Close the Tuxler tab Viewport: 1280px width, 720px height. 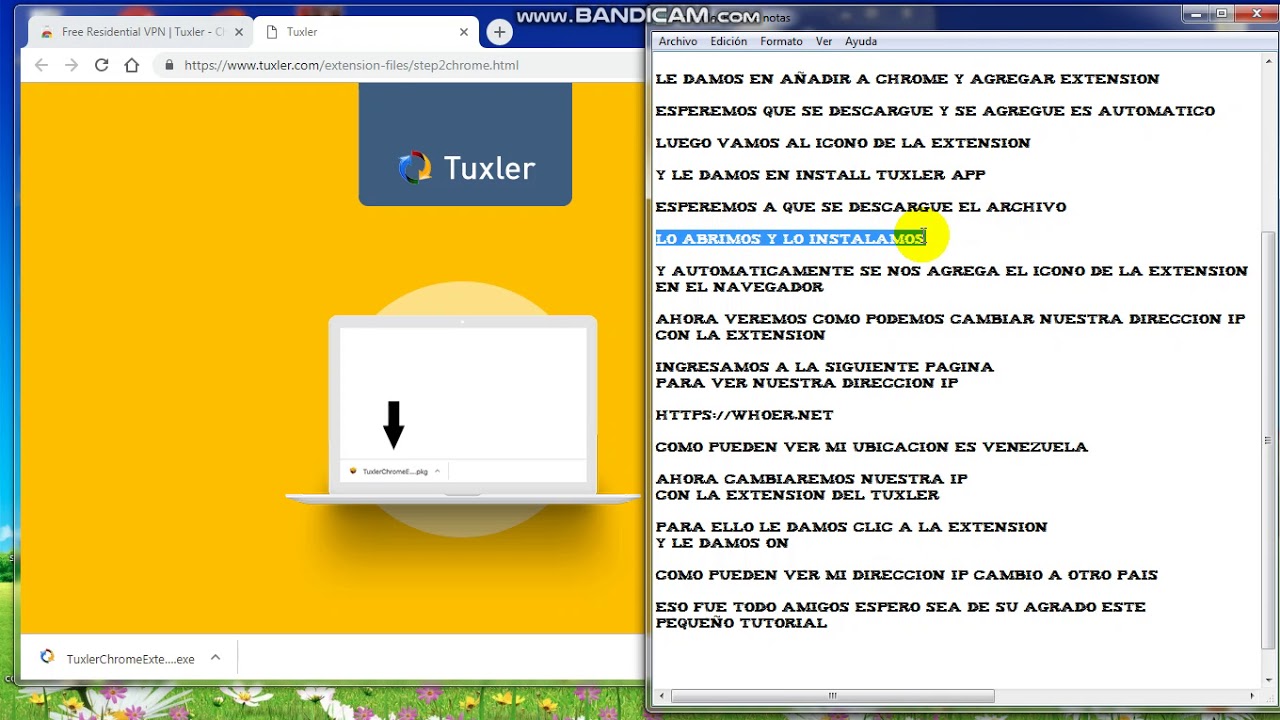tap(464, 32)
